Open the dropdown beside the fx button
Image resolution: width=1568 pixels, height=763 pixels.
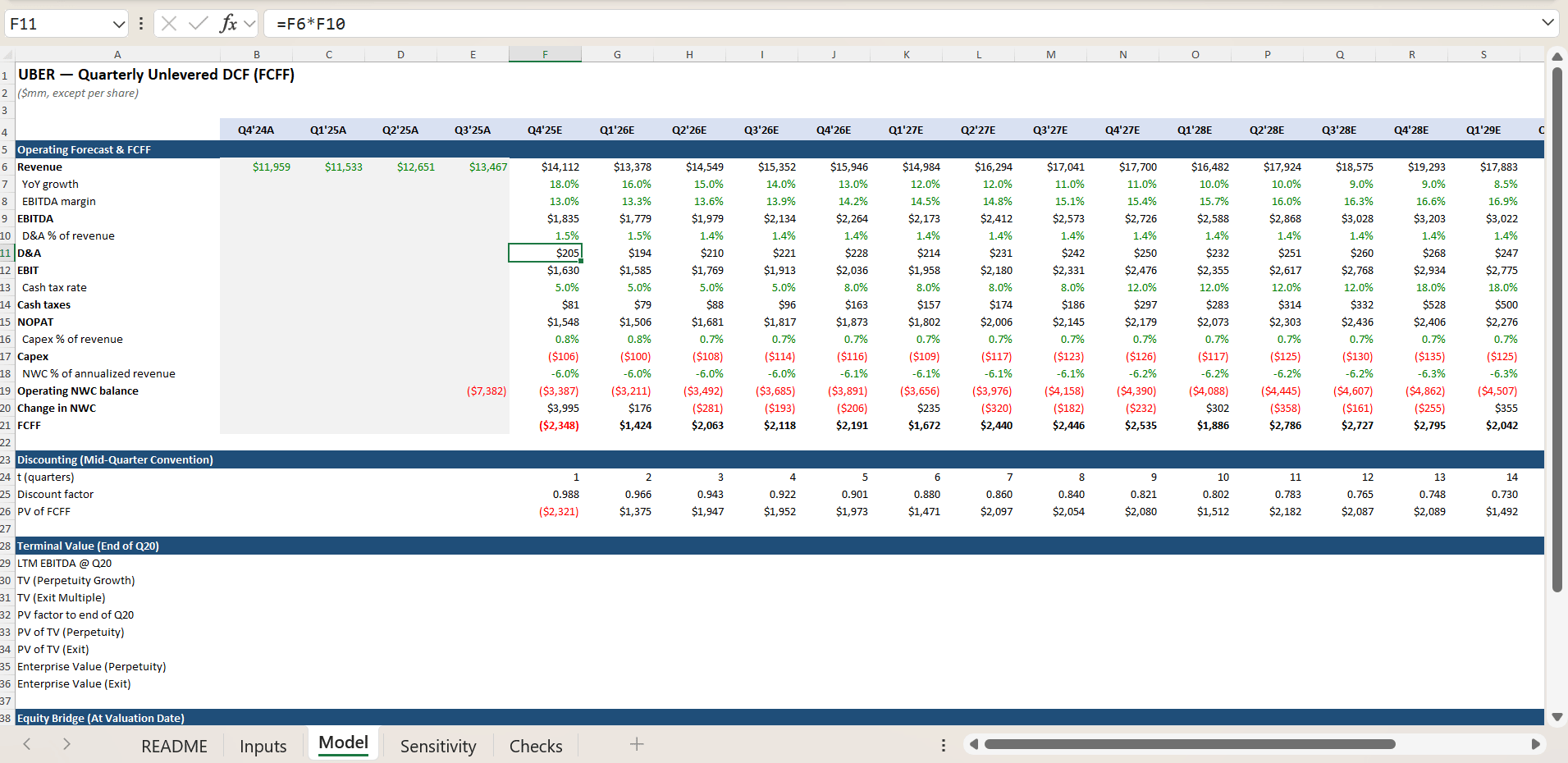pyautogui.click(x=249, y=24)
